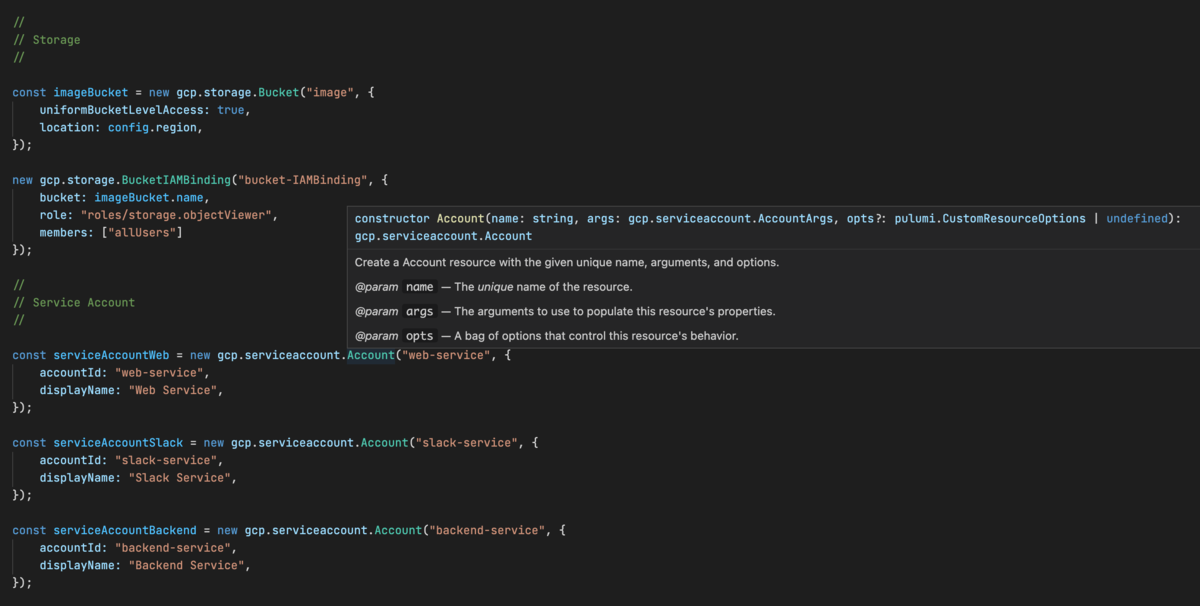Click the undefined keyword in tooltip signature

pyautogui.click(x=1139, y=218)
